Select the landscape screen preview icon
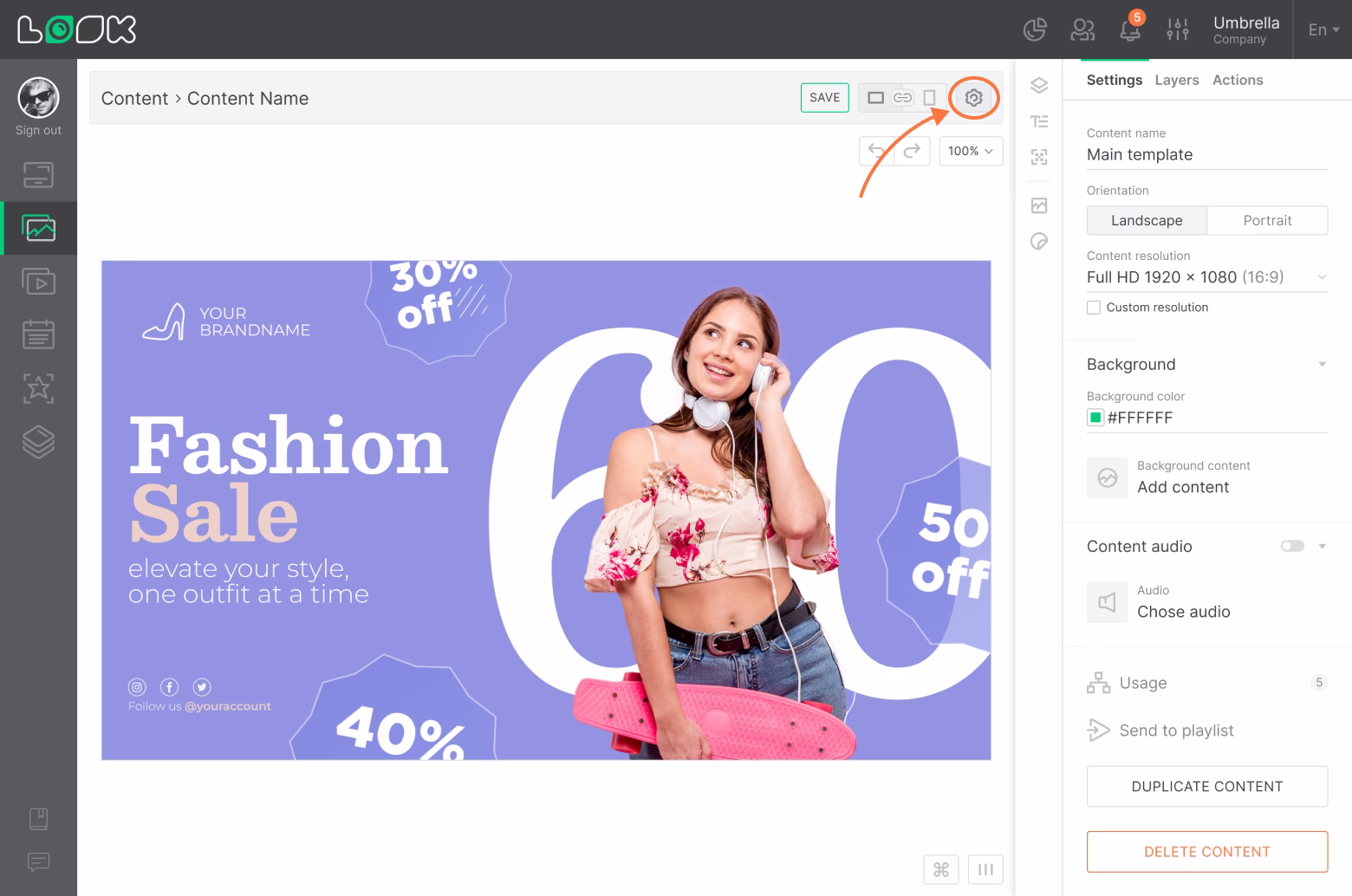 875,98
